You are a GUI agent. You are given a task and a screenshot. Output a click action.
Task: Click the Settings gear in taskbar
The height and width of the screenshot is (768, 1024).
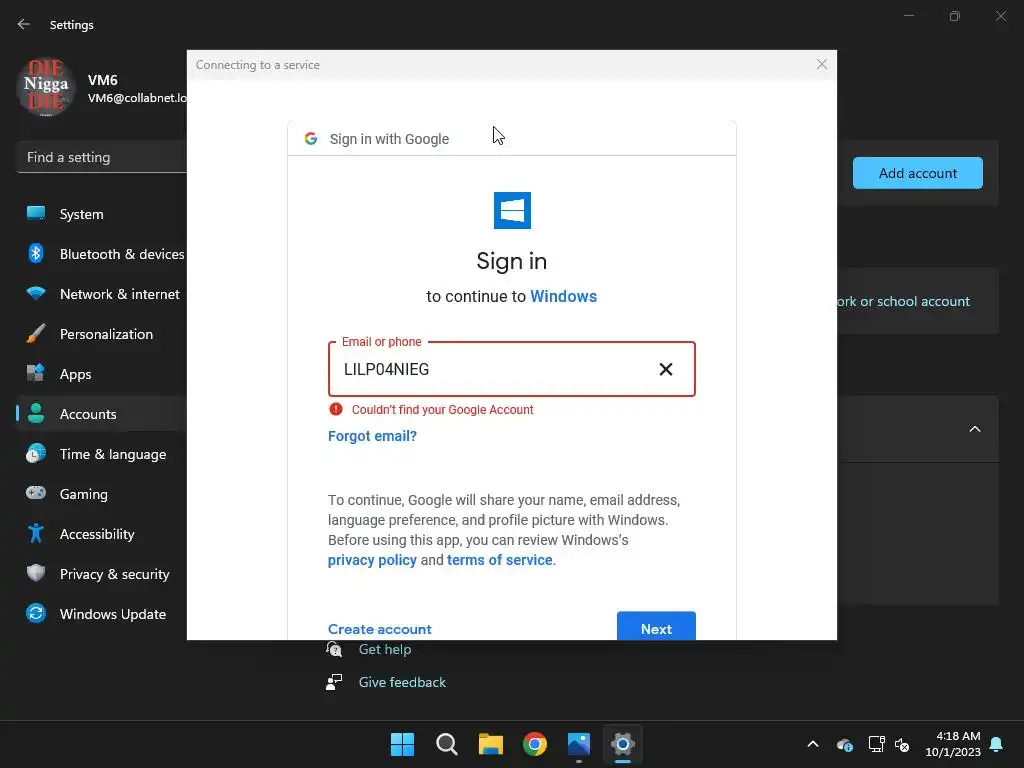(x=623, y=744)
